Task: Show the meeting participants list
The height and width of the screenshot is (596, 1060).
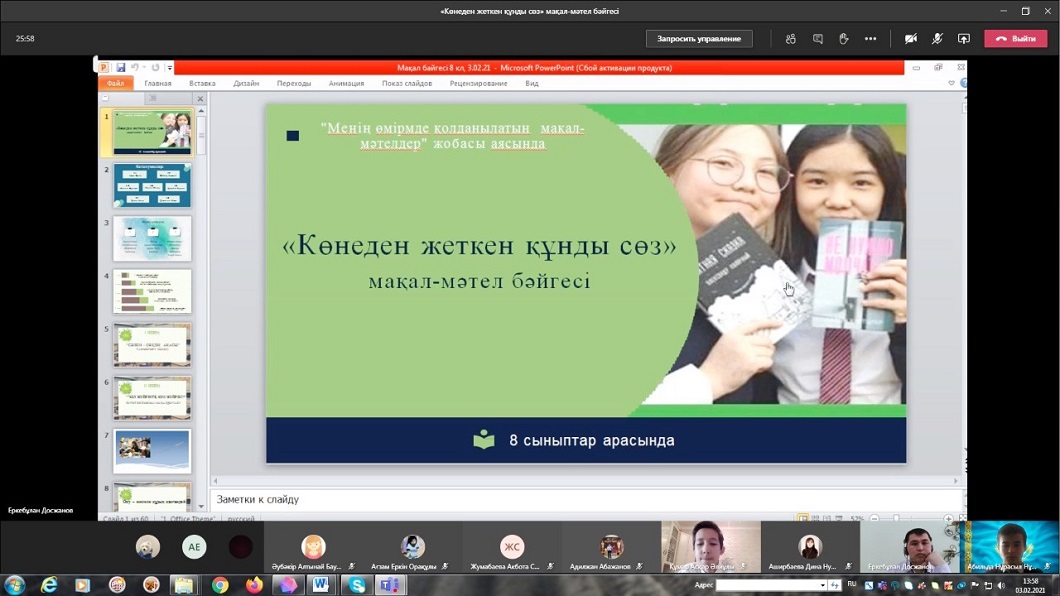Action: (791, 39)
